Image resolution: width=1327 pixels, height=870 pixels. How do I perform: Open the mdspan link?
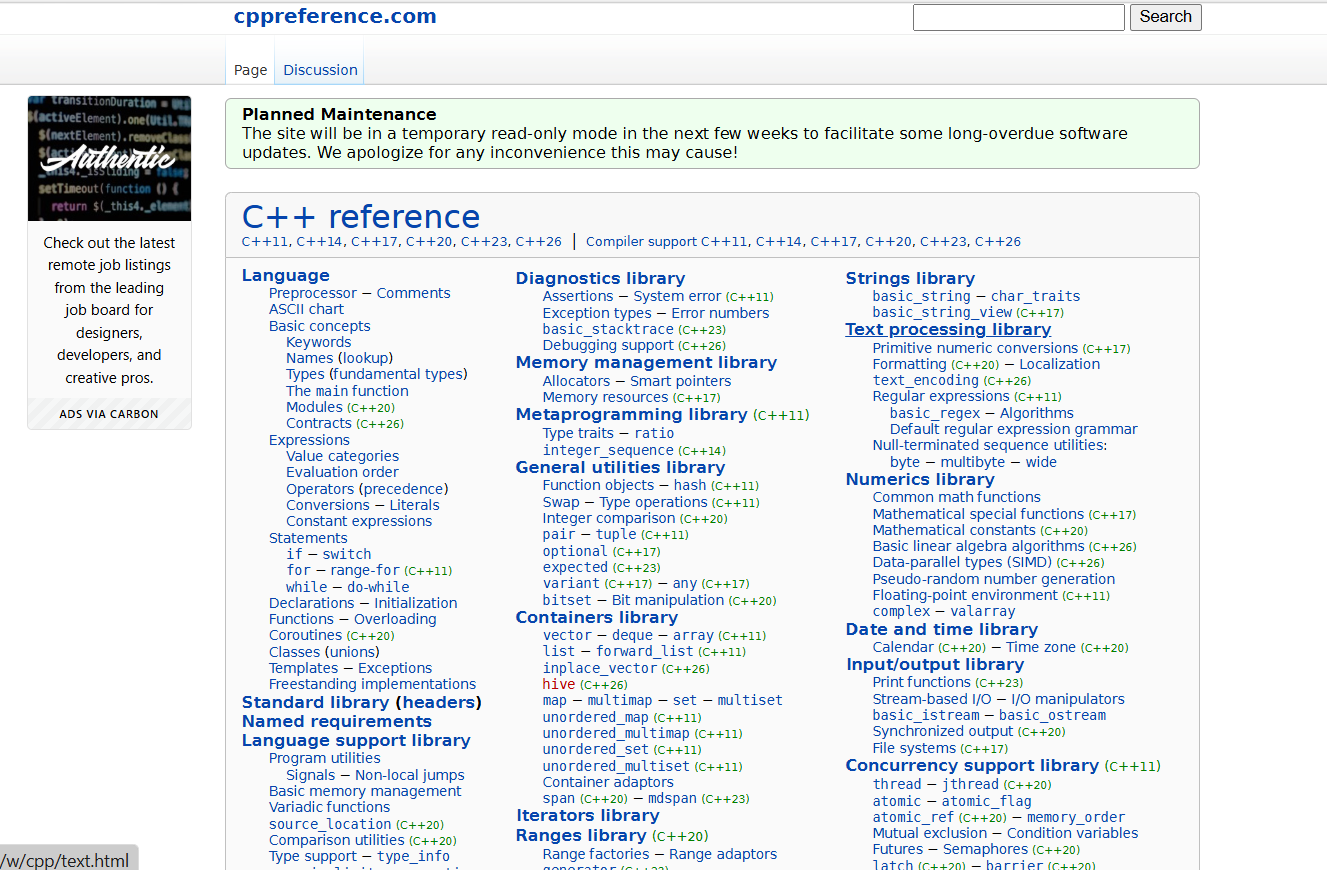(x=672, y=798)
